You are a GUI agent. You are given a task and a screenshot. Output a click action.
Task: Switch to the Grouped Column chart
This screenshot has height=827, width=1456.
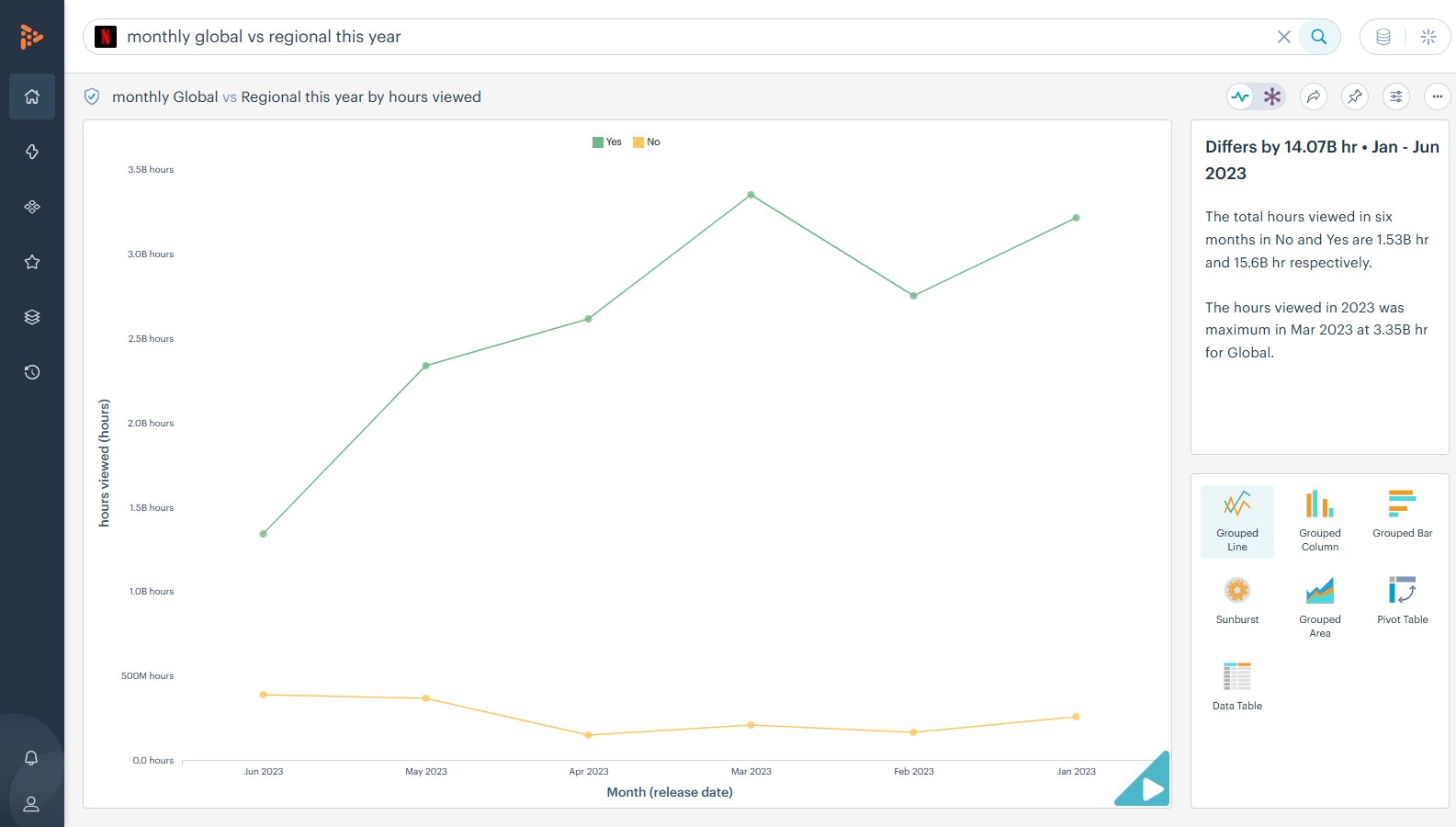point(1320,521)
